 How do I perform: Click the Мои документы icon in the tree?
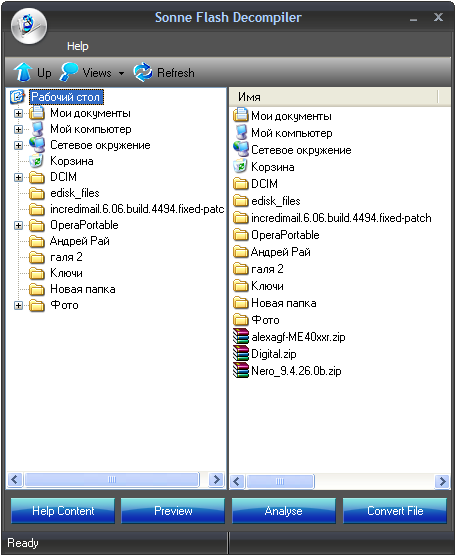(x=37, y=113)
